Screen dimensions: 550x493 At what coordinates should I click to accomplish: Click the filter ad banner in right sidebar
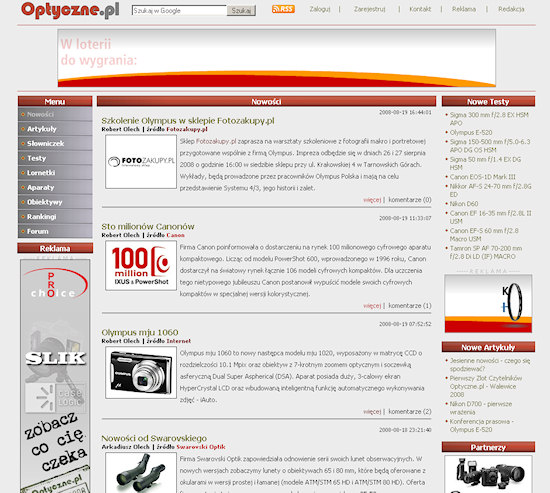point(488,304)
